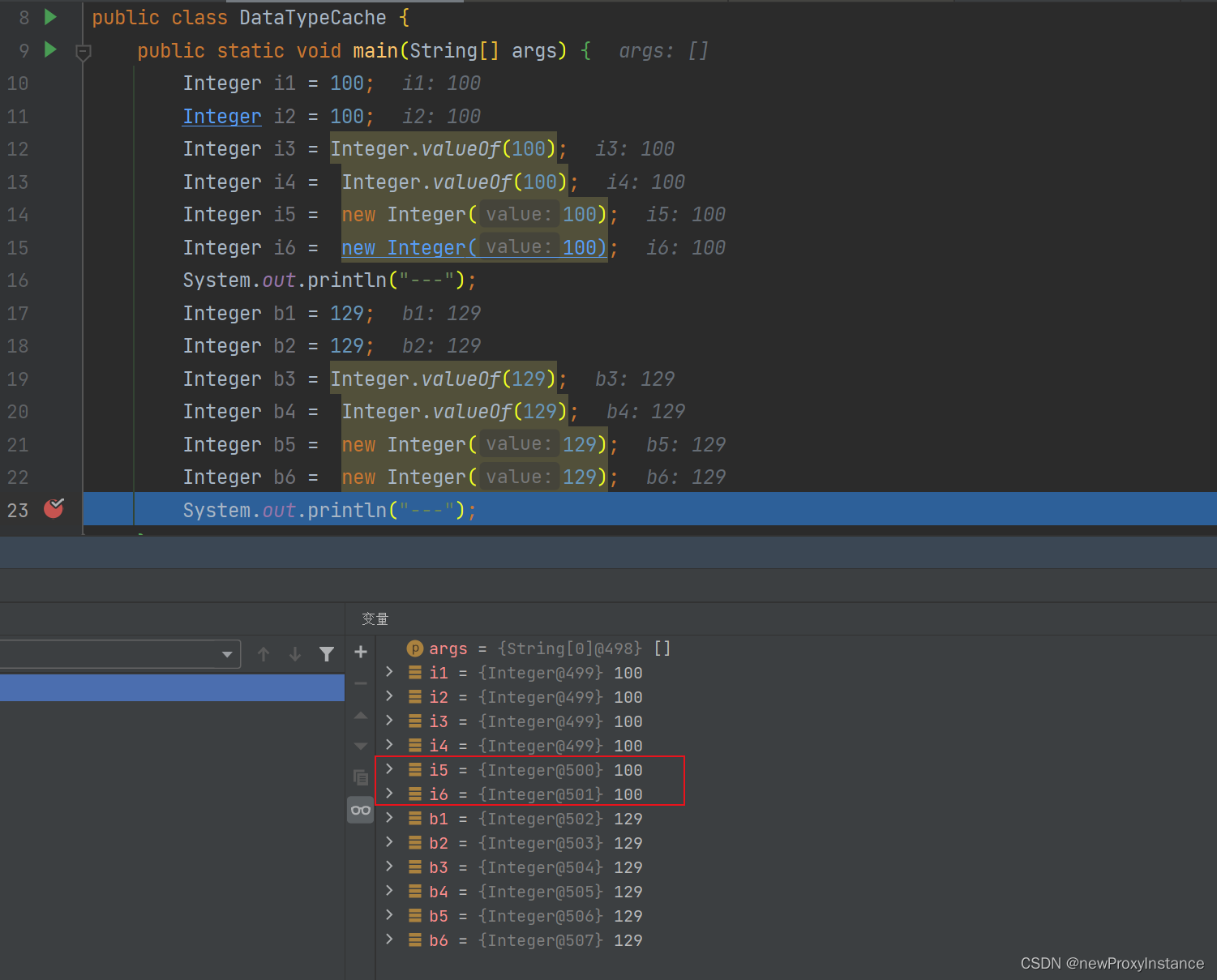Expand the b3 variable node
The height and width of the screenshot is (980, 1217).
[390, 867]
